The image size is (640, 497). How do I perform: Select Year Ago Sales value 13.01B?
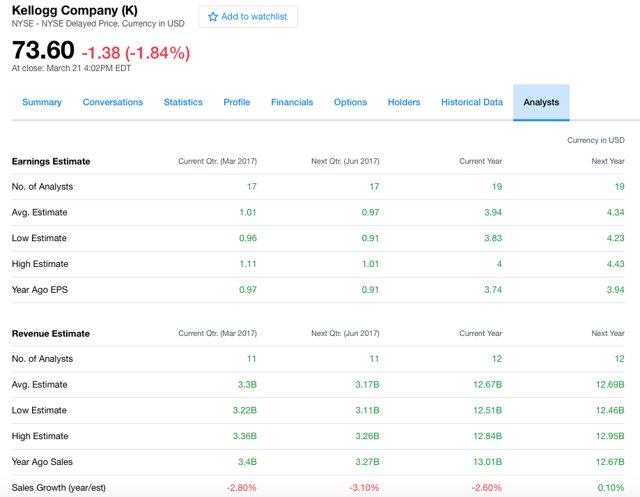click(488, 462)
